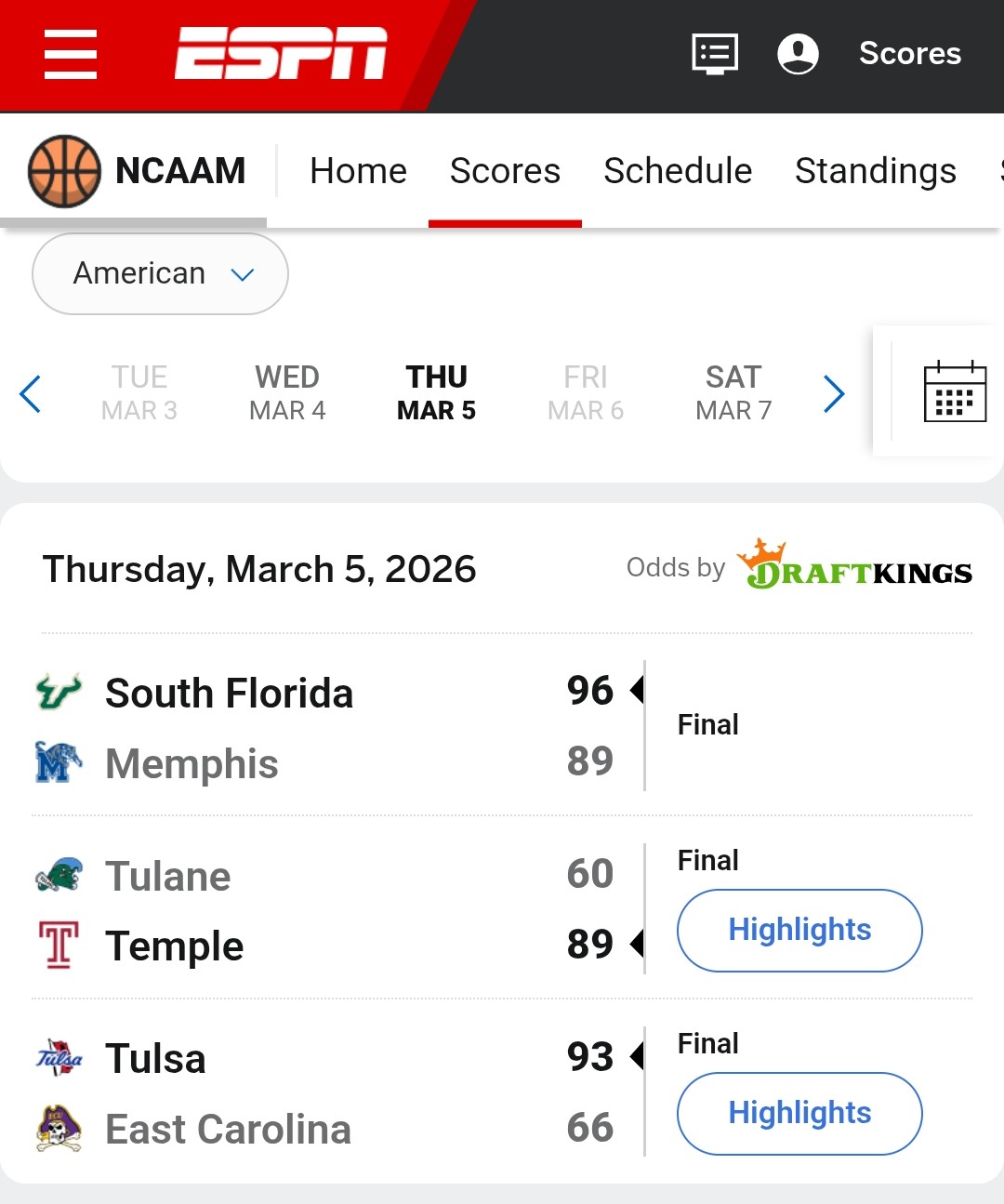Click the Temple team logo

click(59, 946)
